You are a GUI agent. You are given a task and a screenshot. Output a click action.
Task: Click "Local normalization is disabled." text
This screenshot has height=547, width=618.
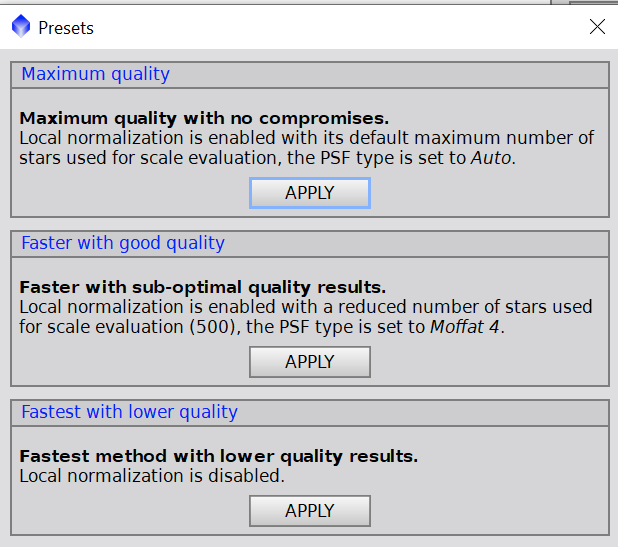click(x=152, y=476)
